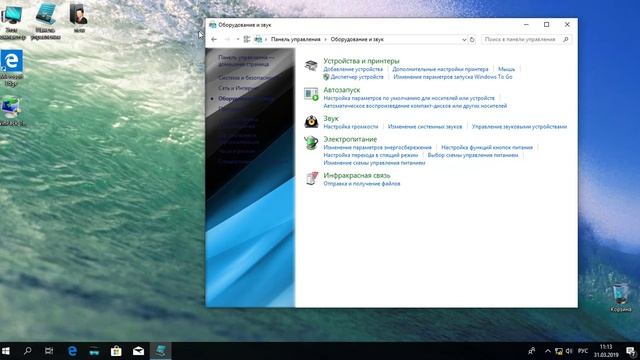The height and width of the screenshot is (360, 640).
Task: Open the Инфракрасная связь icon
Action: pyautogui.click(x=311, y=178)
